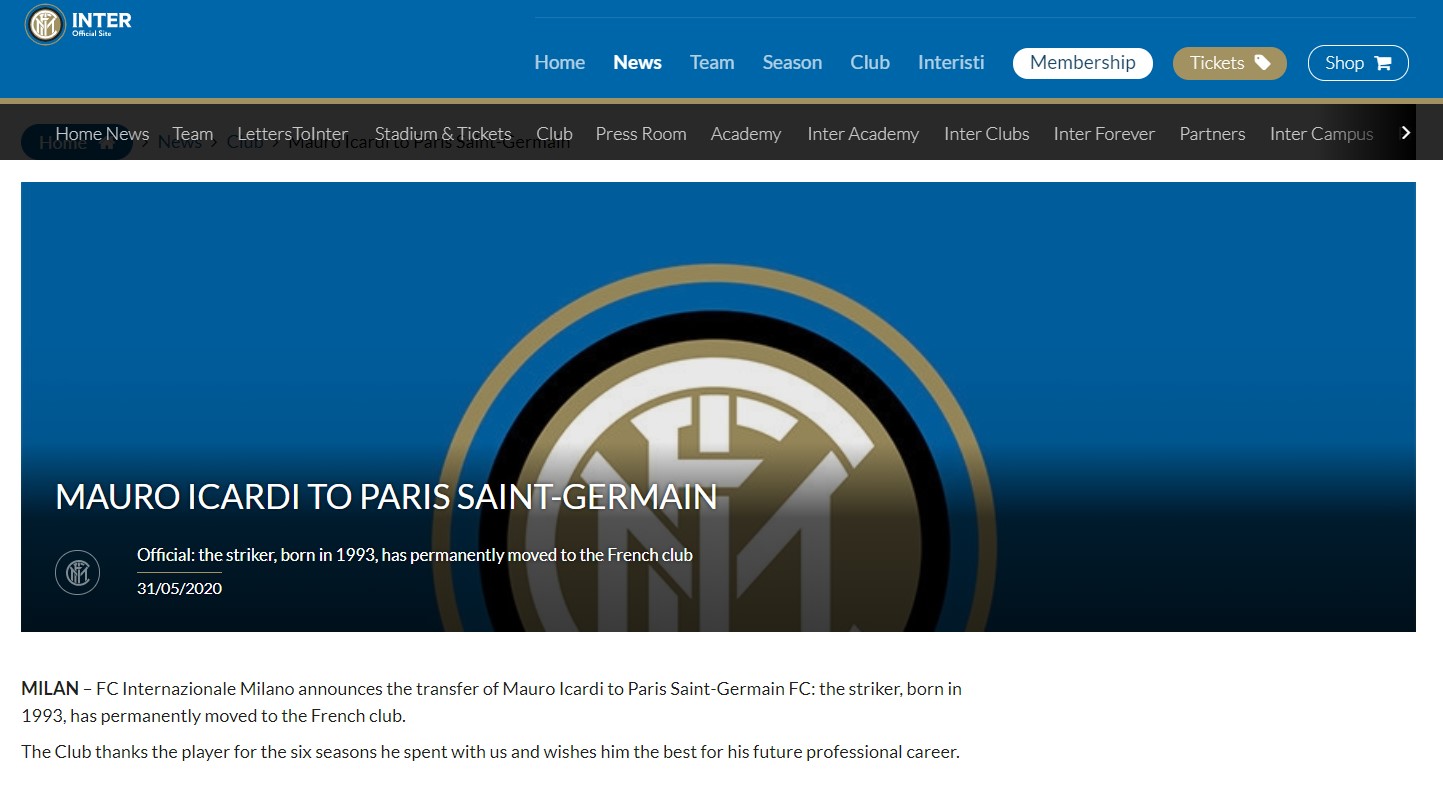Select Stadium & Tickets in the sub-navigation

click(443, 134)
